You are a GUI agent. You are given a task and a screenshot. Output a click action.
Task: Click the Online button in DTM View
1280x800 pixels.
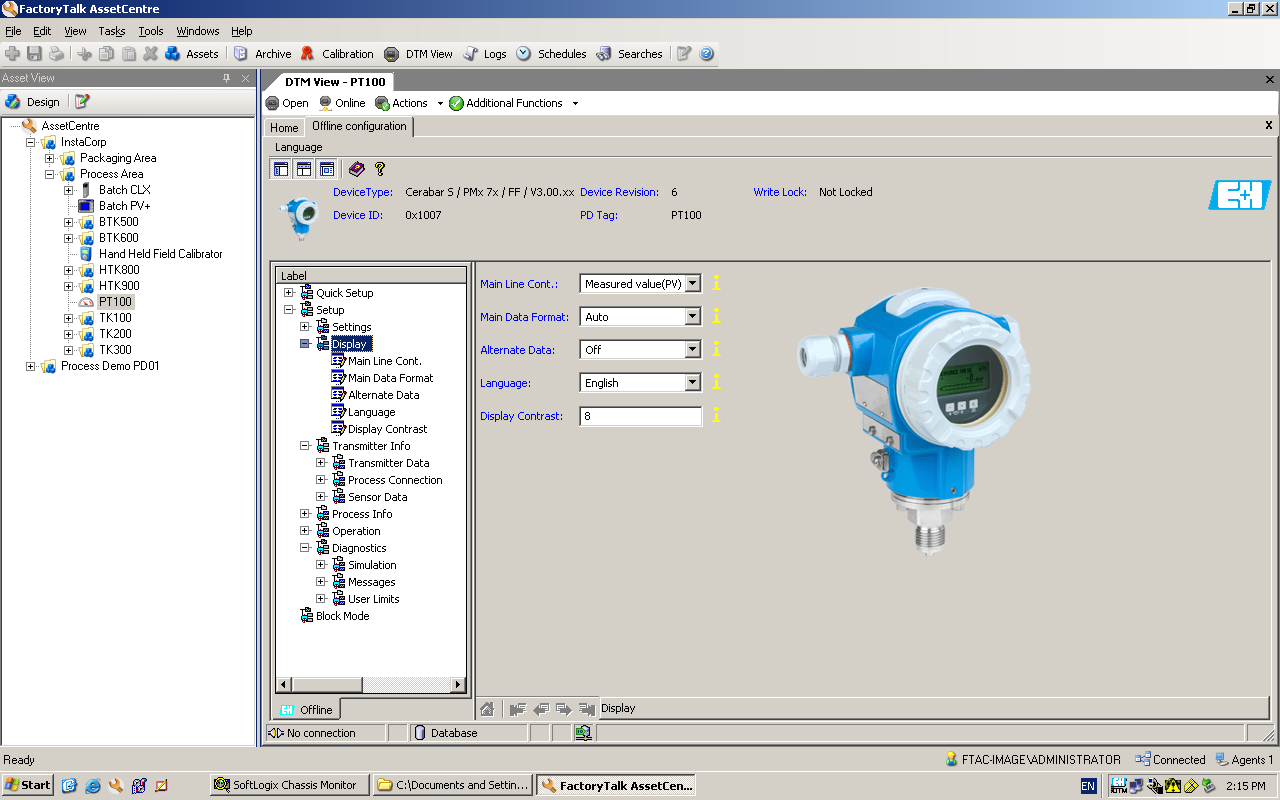tap(342, 103)
